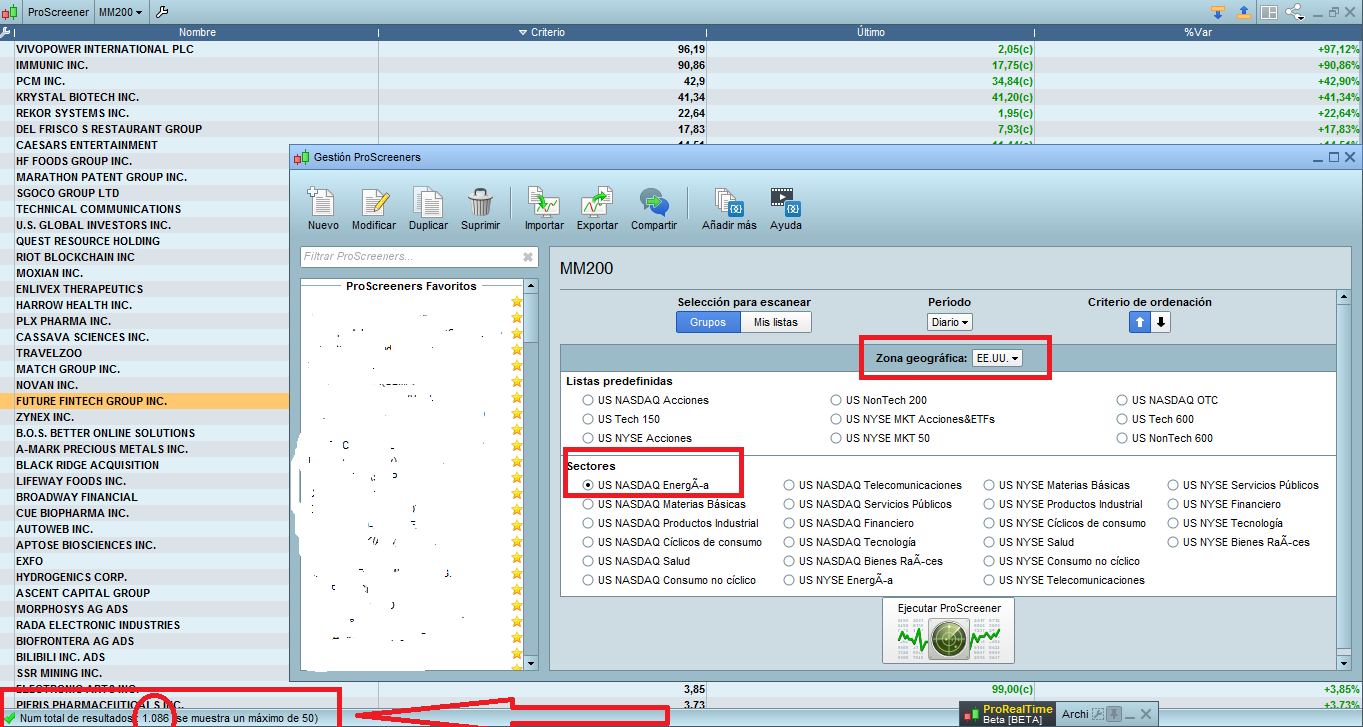Click the ProRealTime Beta logo in bottom bar
The height and width of the screenshot is (727, 1363).
tap(1008, 714)
